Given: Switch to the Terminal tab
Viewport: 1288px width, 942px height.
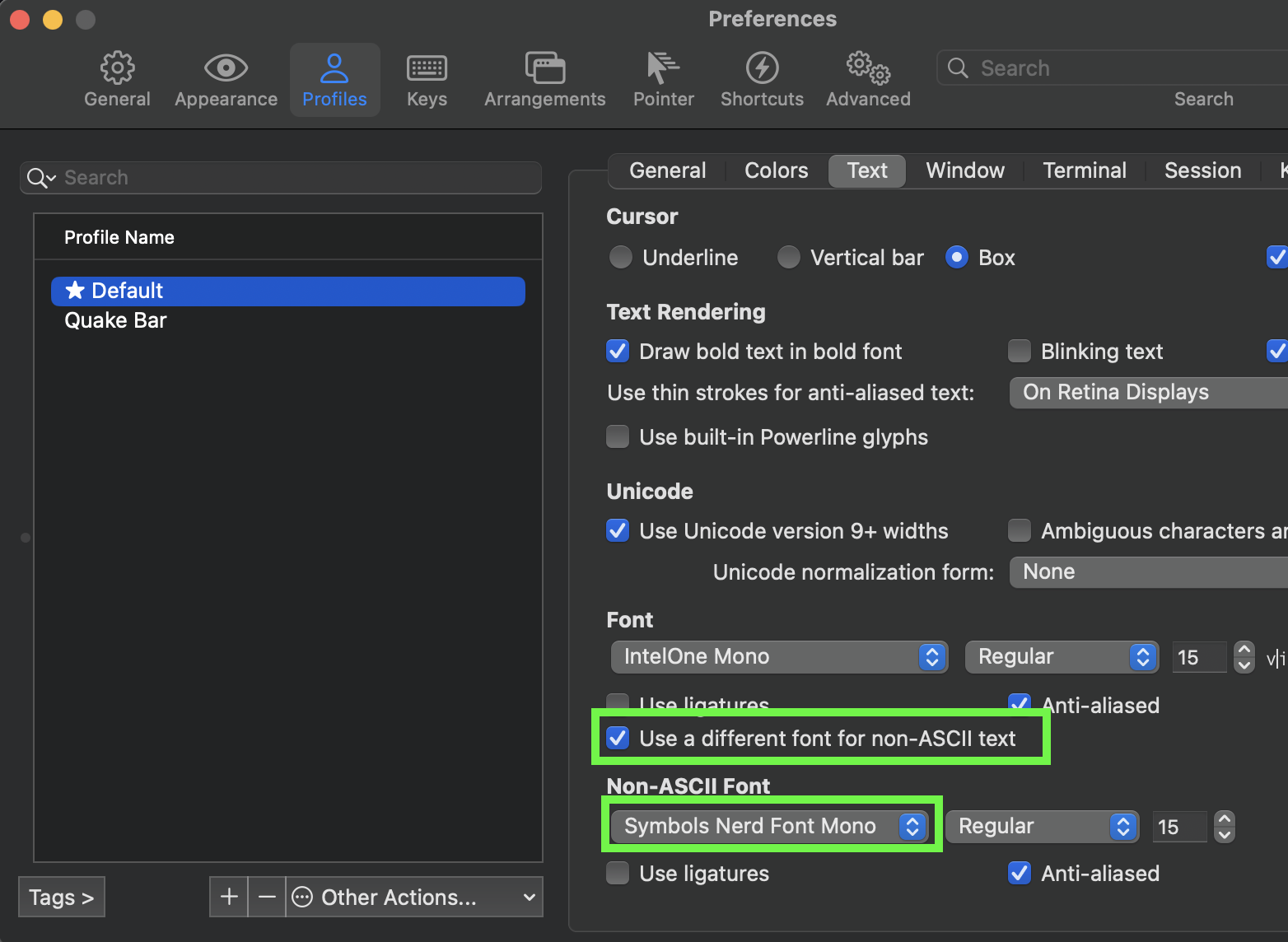Looking at the screenshot, I should [x=1084, y=170].
